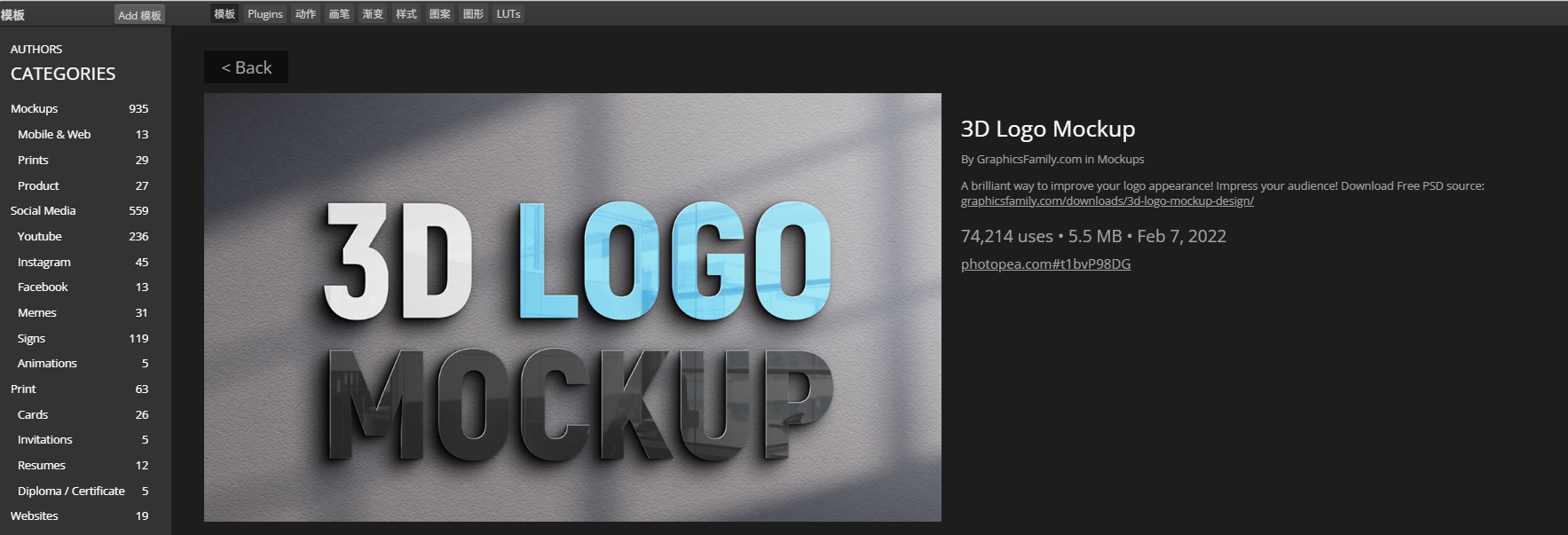Open the LUTs tab

[508, 14]
